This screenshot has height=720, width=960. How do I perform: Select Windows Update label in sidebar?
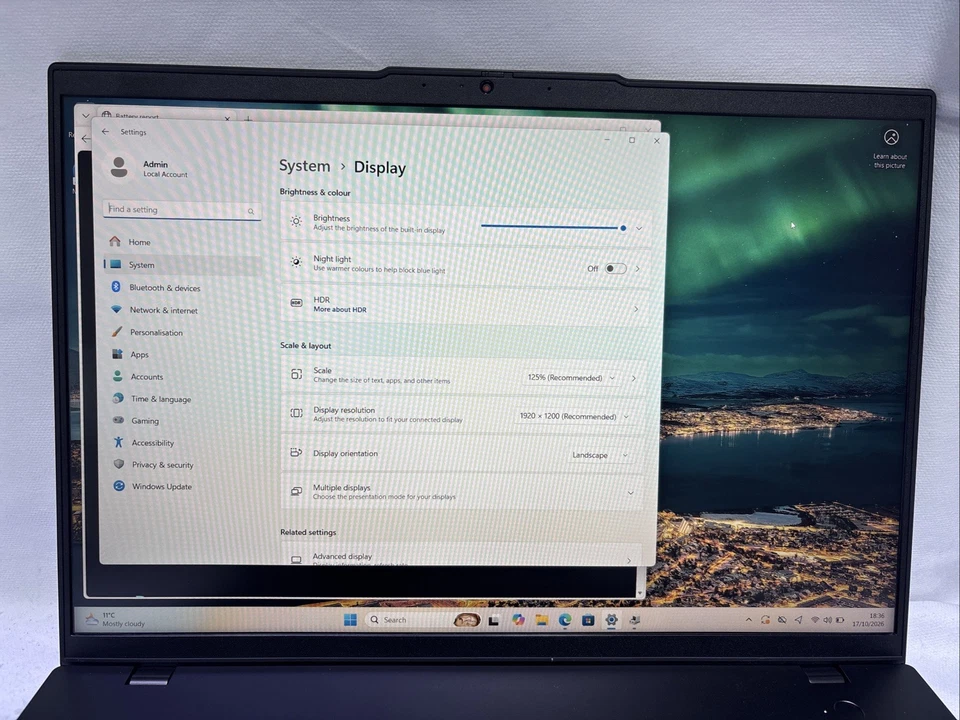[x=162, y=487]
